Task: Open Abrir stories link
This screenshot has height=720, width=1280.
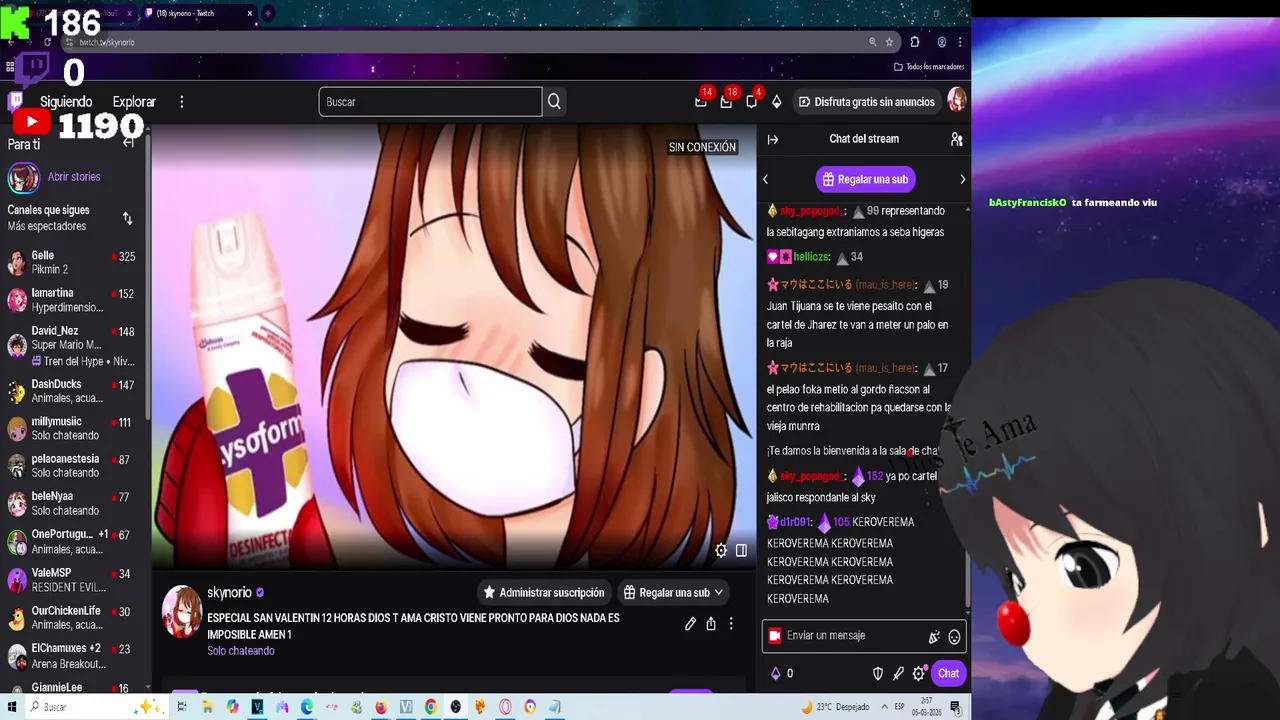Action: pyautogui.click(x=74, y=177)
